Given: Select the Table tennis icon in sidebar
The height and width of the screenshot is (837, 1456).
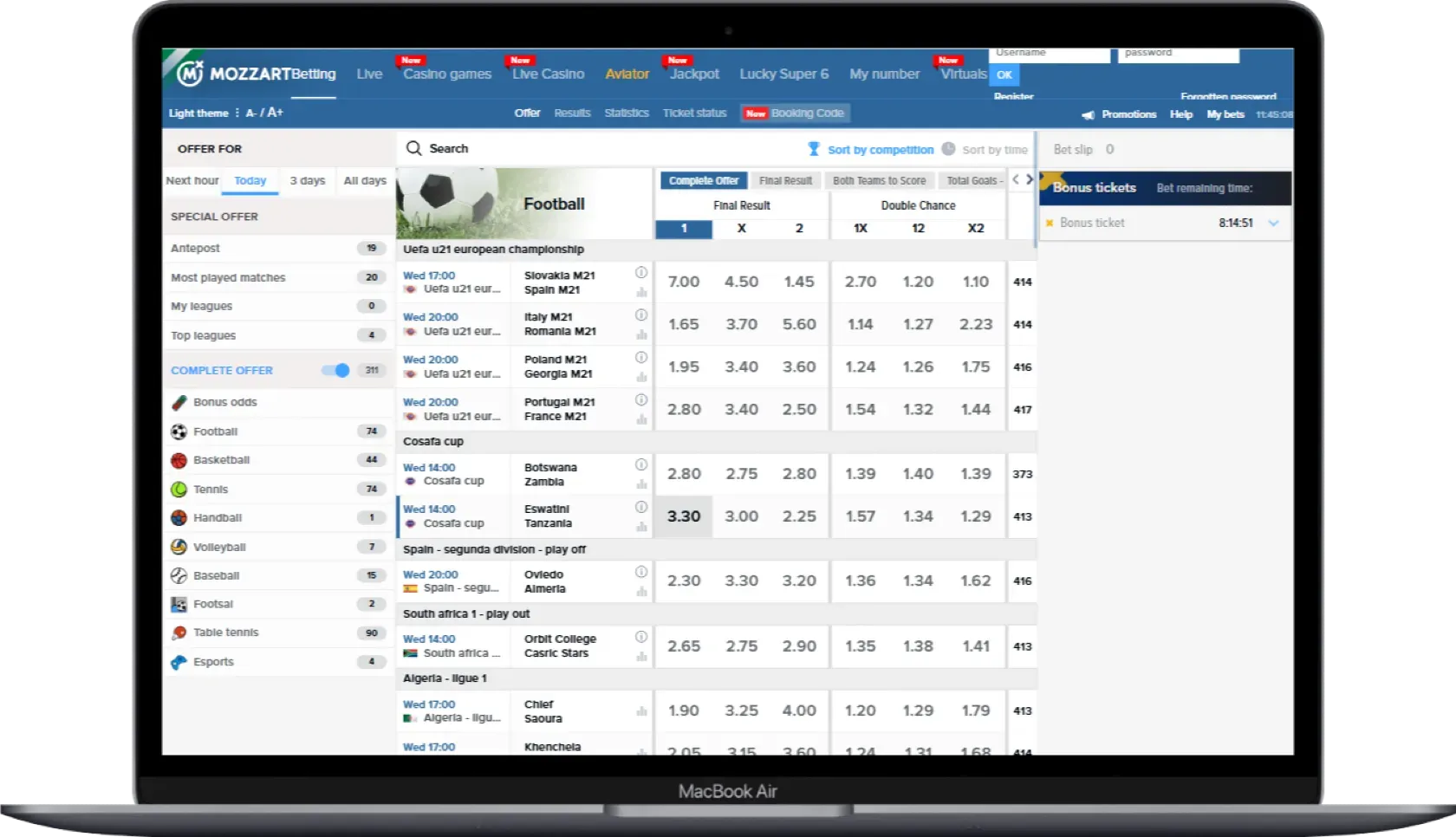Looking at the screenshot, I should [x=179, y=633].
